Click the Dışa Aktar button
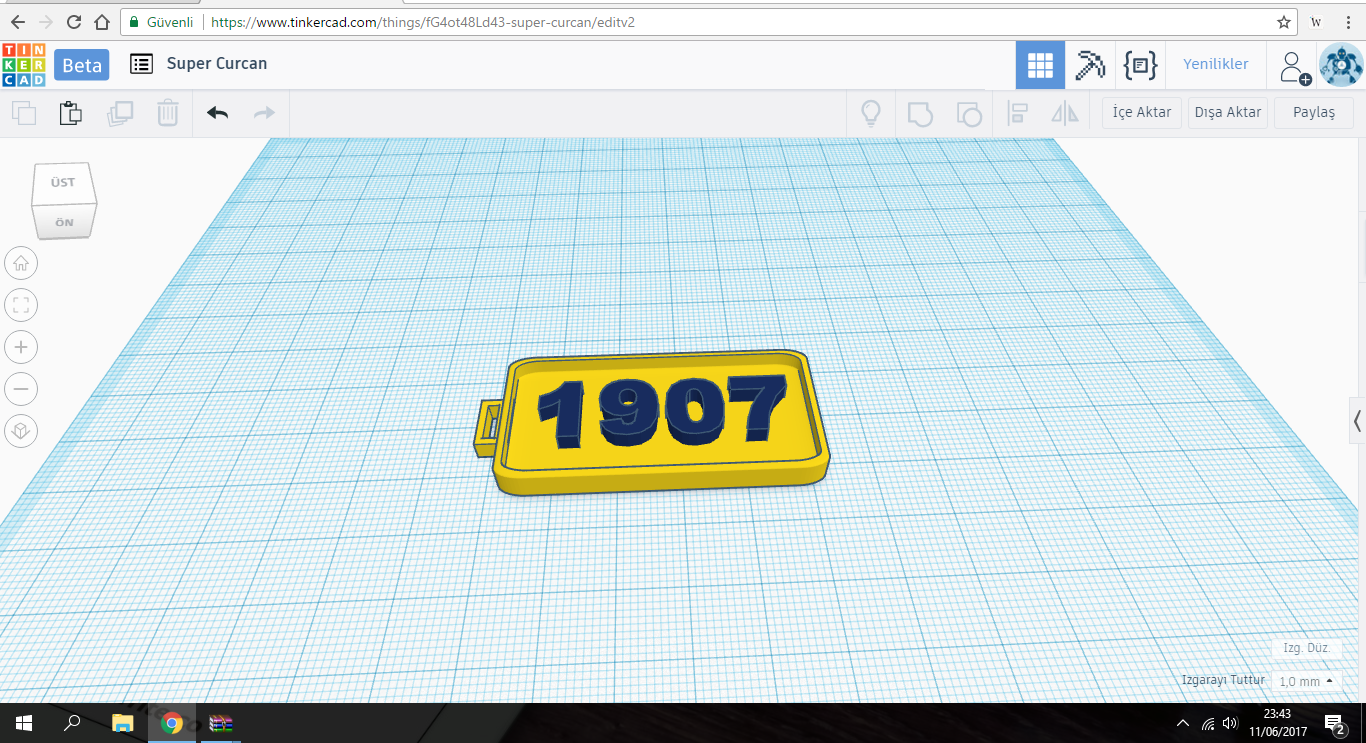1366x743 pixels. point(1228,113)
